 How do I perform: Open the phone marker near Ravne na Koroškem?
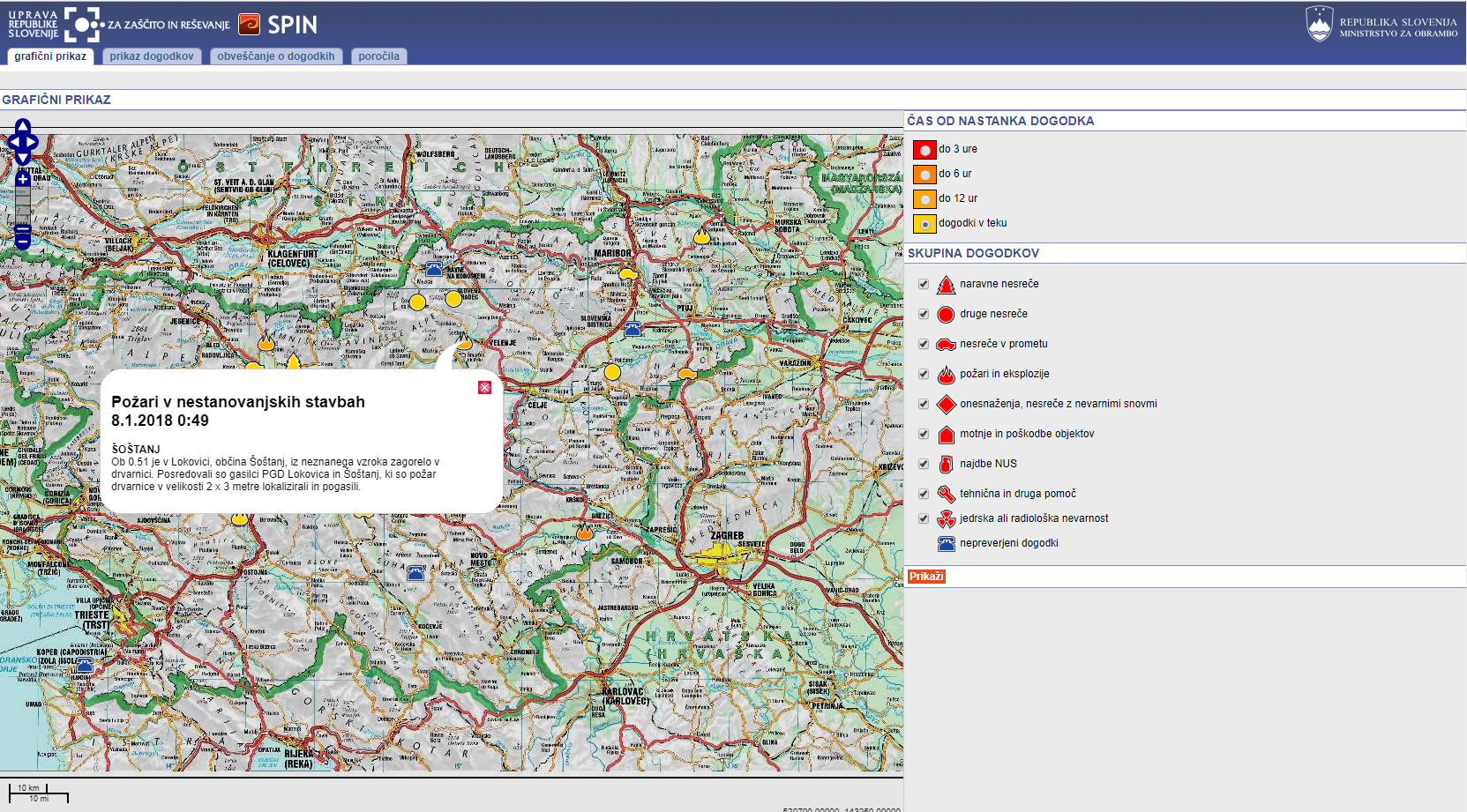[x=434, y=269]
